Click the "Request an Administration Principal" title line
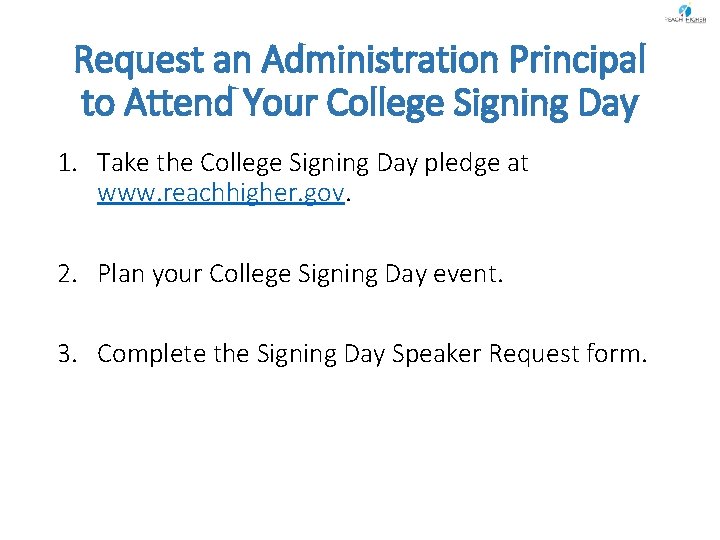Image resolution: width=720 pixels, height=540 pixels. click(360, 60)
